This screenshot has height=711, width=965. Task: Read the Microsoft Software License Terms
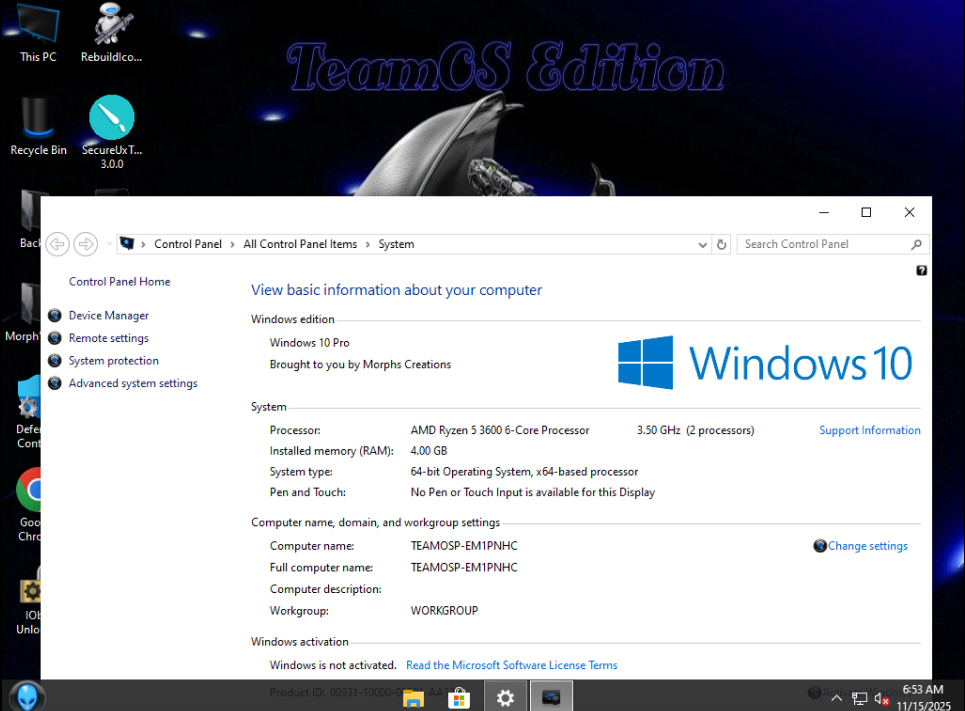pos(511,665)
